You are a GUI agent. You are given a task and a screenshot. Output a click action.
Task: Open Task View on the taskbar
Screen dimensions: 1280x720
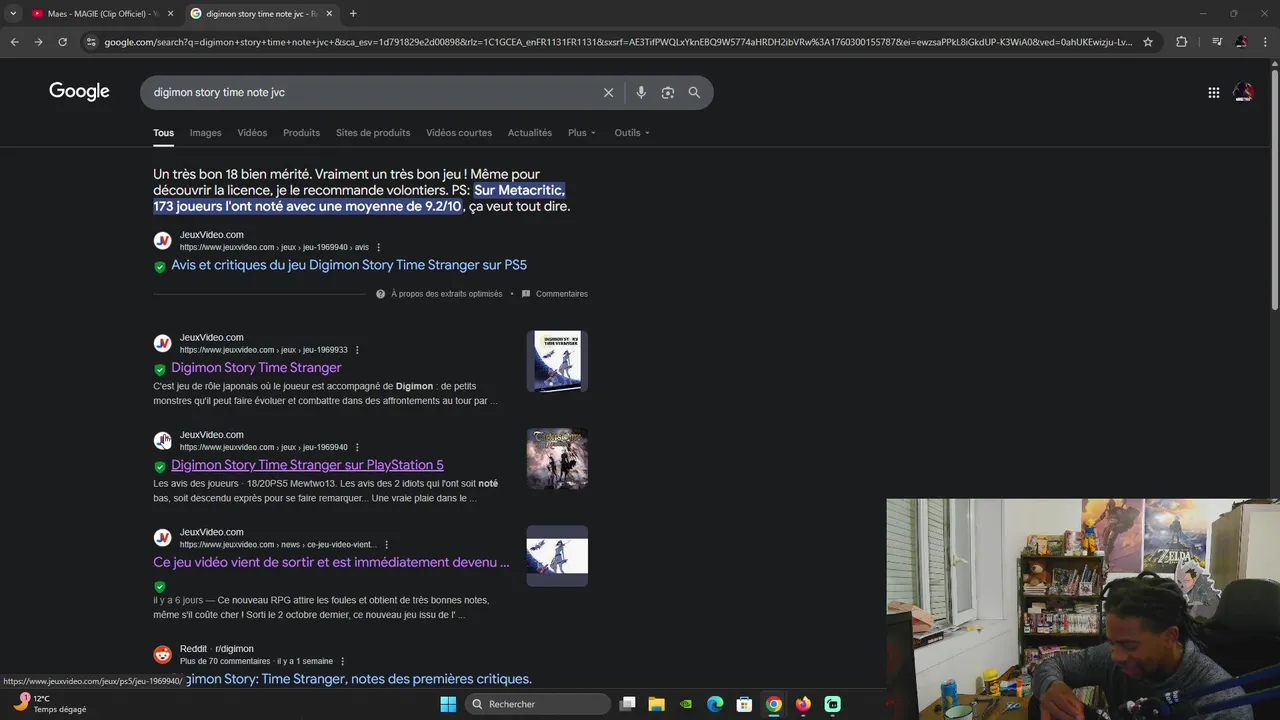pyautogui.click(x=628, y=704)
